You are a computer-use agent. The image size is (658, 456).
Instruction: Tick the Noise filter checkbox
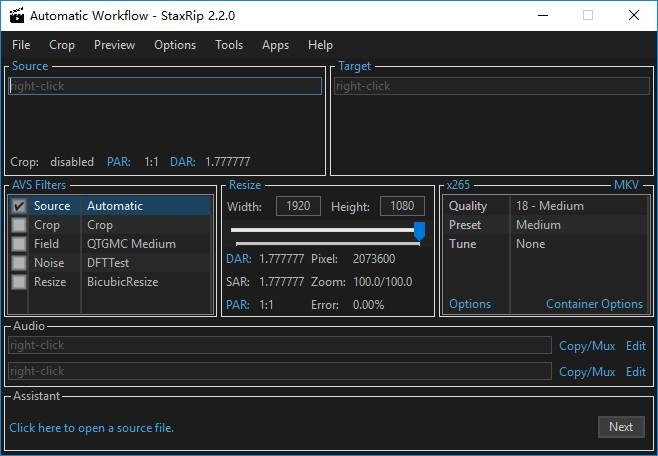pos(19,263)
